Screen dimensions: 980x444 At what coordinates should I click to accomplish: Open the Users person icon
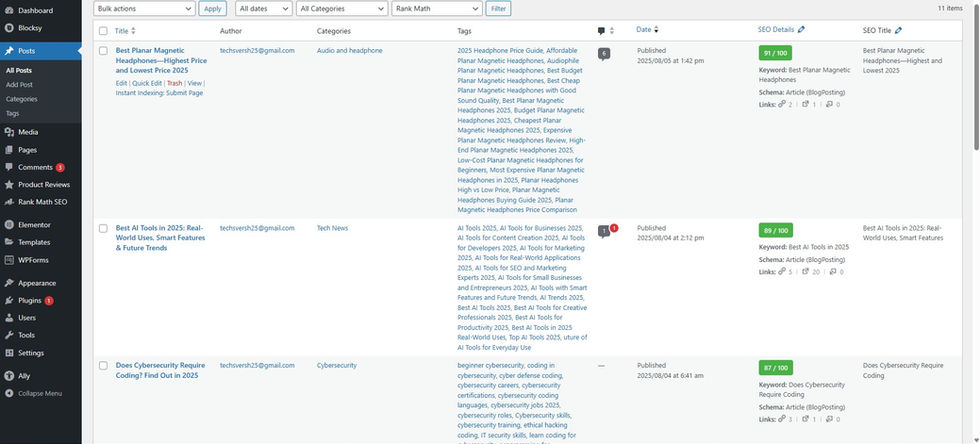[x=9, y=318]
